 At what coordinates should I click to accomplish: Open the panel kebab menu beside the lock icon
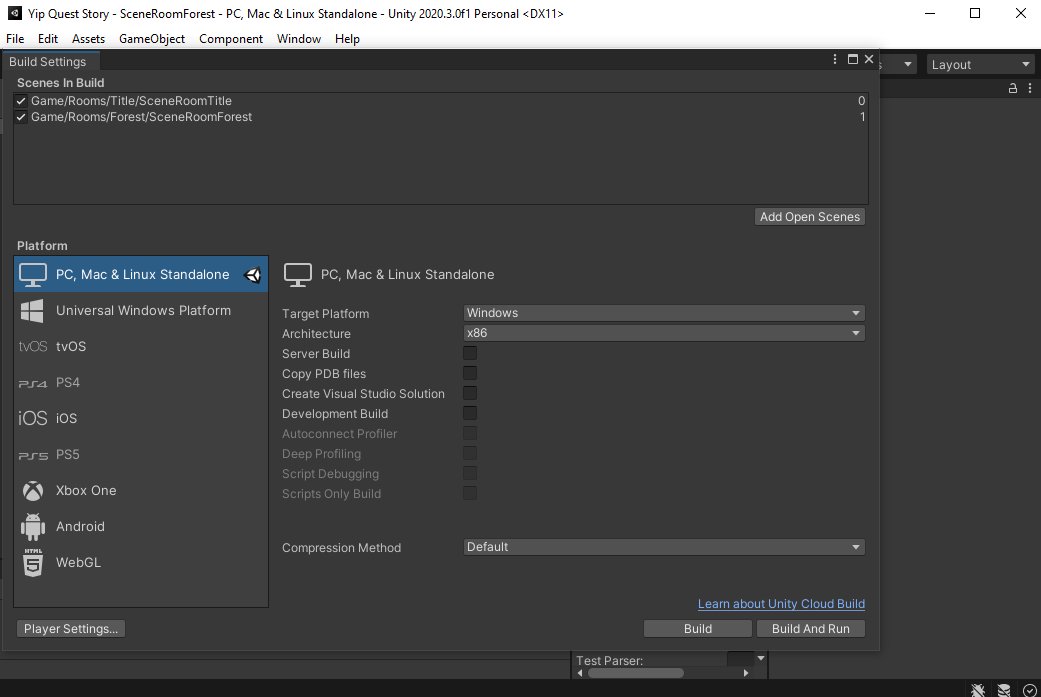1030,88
